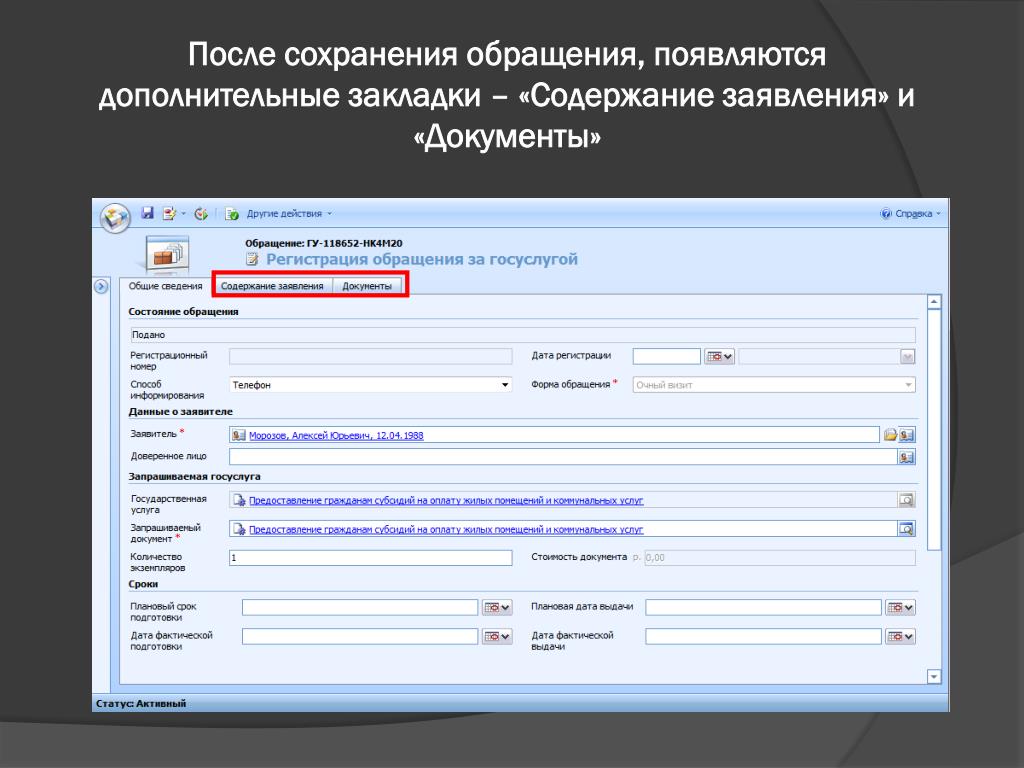Click the Дата регистрации date field
Image resolution: width=1024 pixels, height=768 pixels.
coord(666,356)
